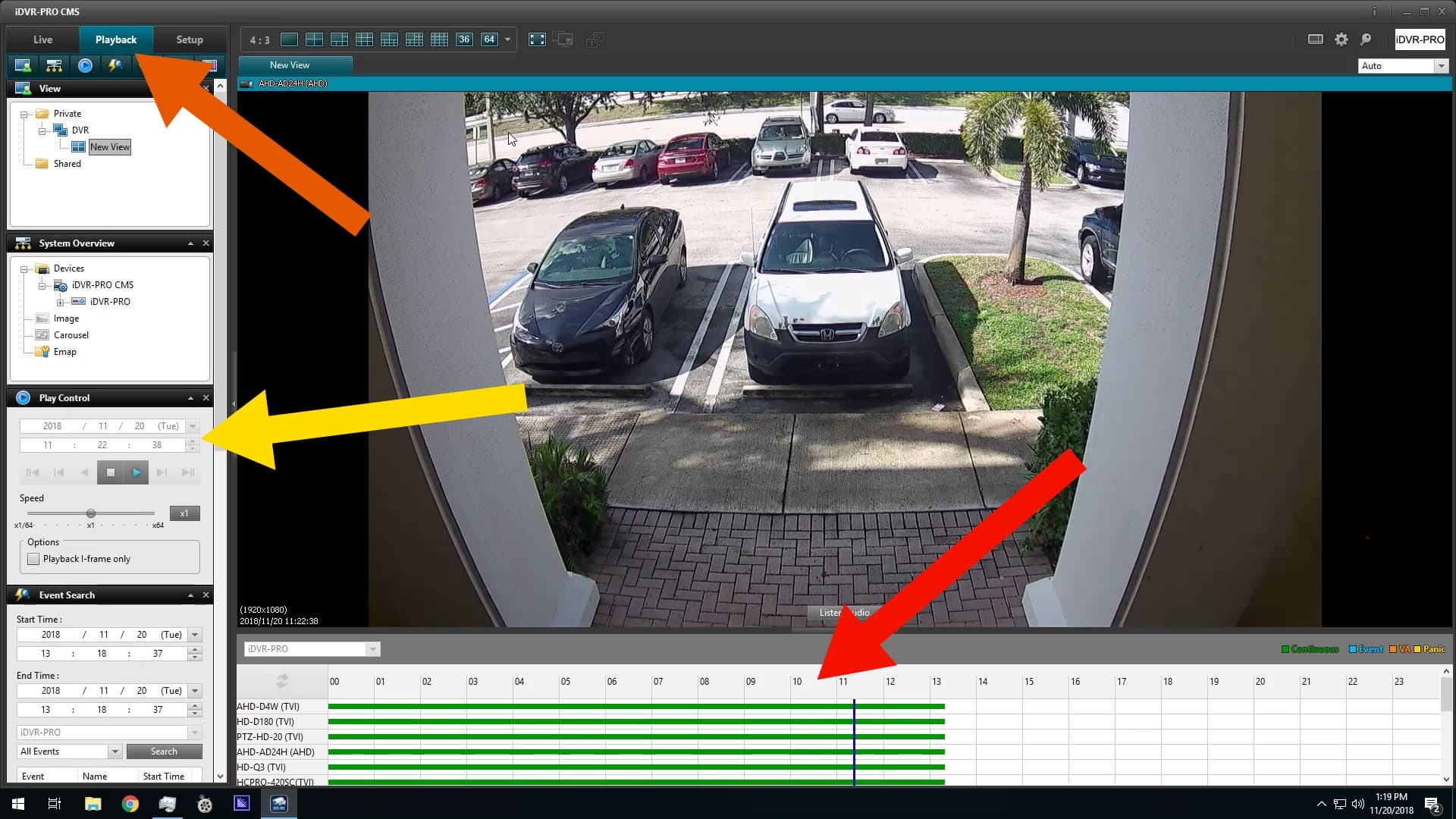1456x819 pixels.
Task: Click the settings gear icon top-right
Action: (x=1341, y=39)
